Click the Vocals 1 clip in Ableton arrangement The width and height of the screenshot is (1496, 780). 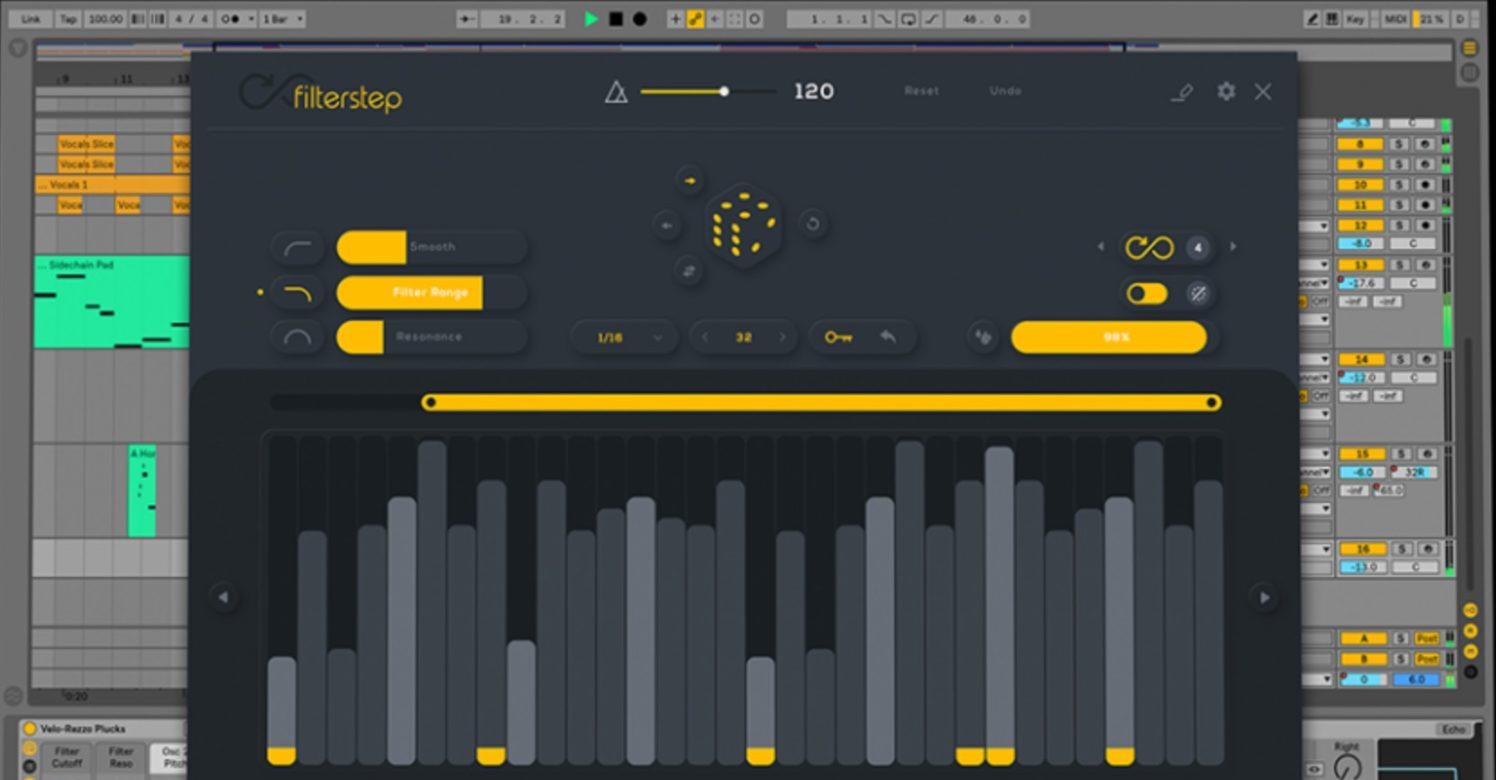tap(112, 185)
